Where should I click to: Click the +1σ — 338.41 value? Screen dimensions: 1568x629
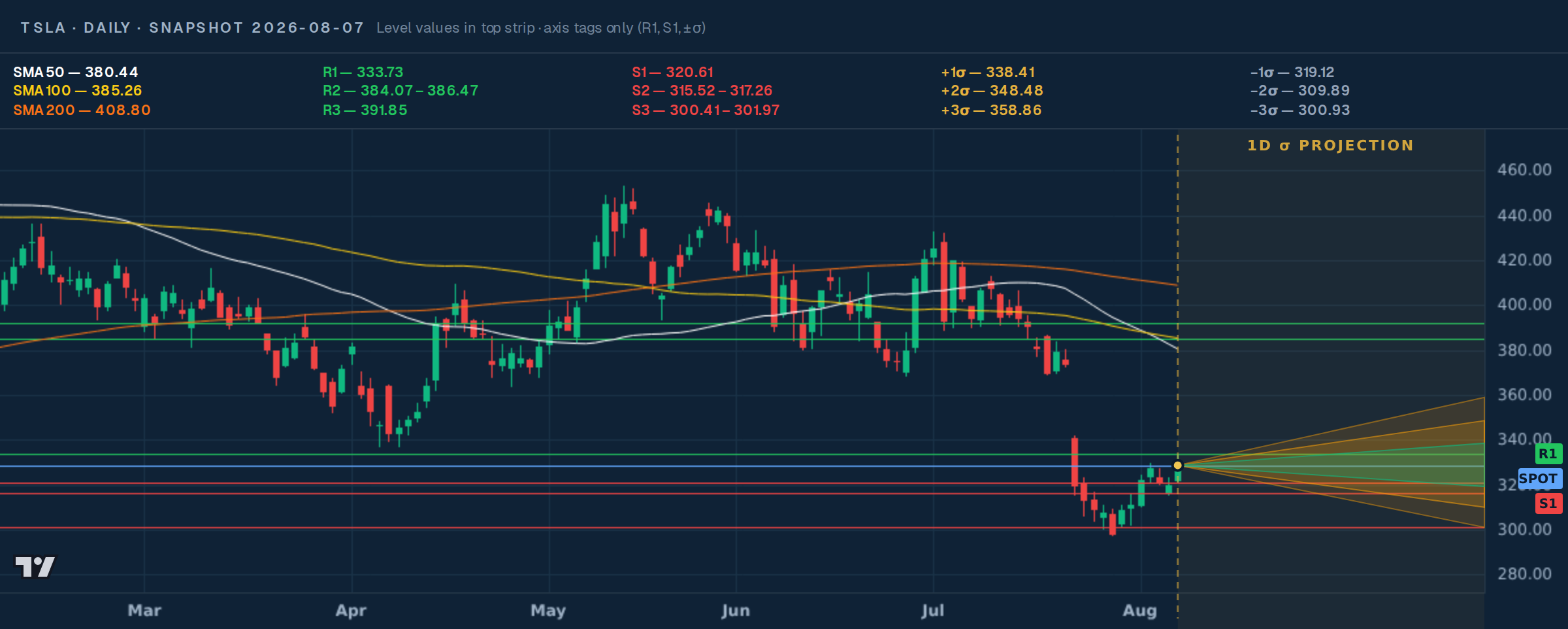coord(988,72)
